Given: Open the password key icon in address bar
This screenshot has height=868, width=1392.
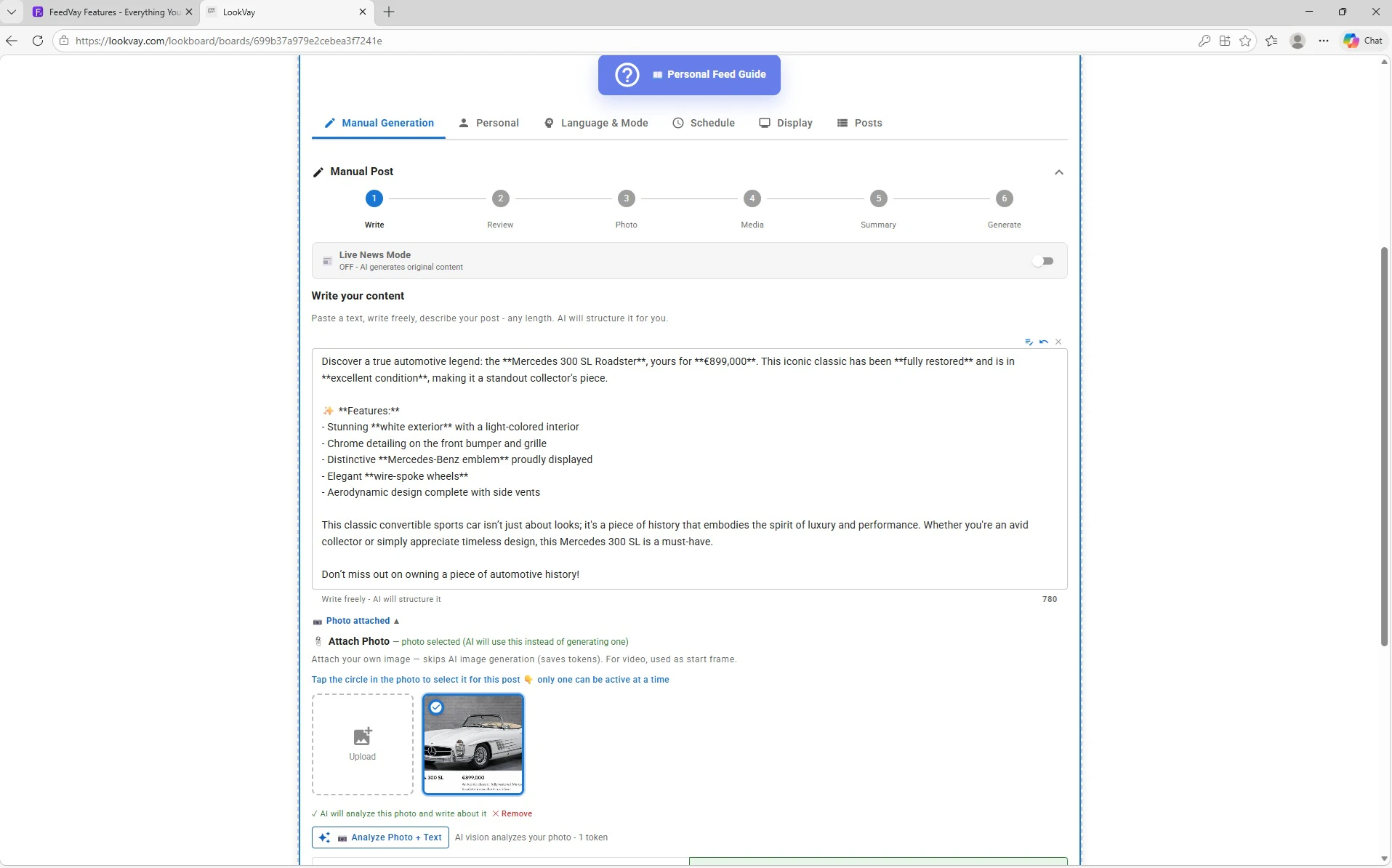Looking at the screenshot, I should [x=1204, y=41].
